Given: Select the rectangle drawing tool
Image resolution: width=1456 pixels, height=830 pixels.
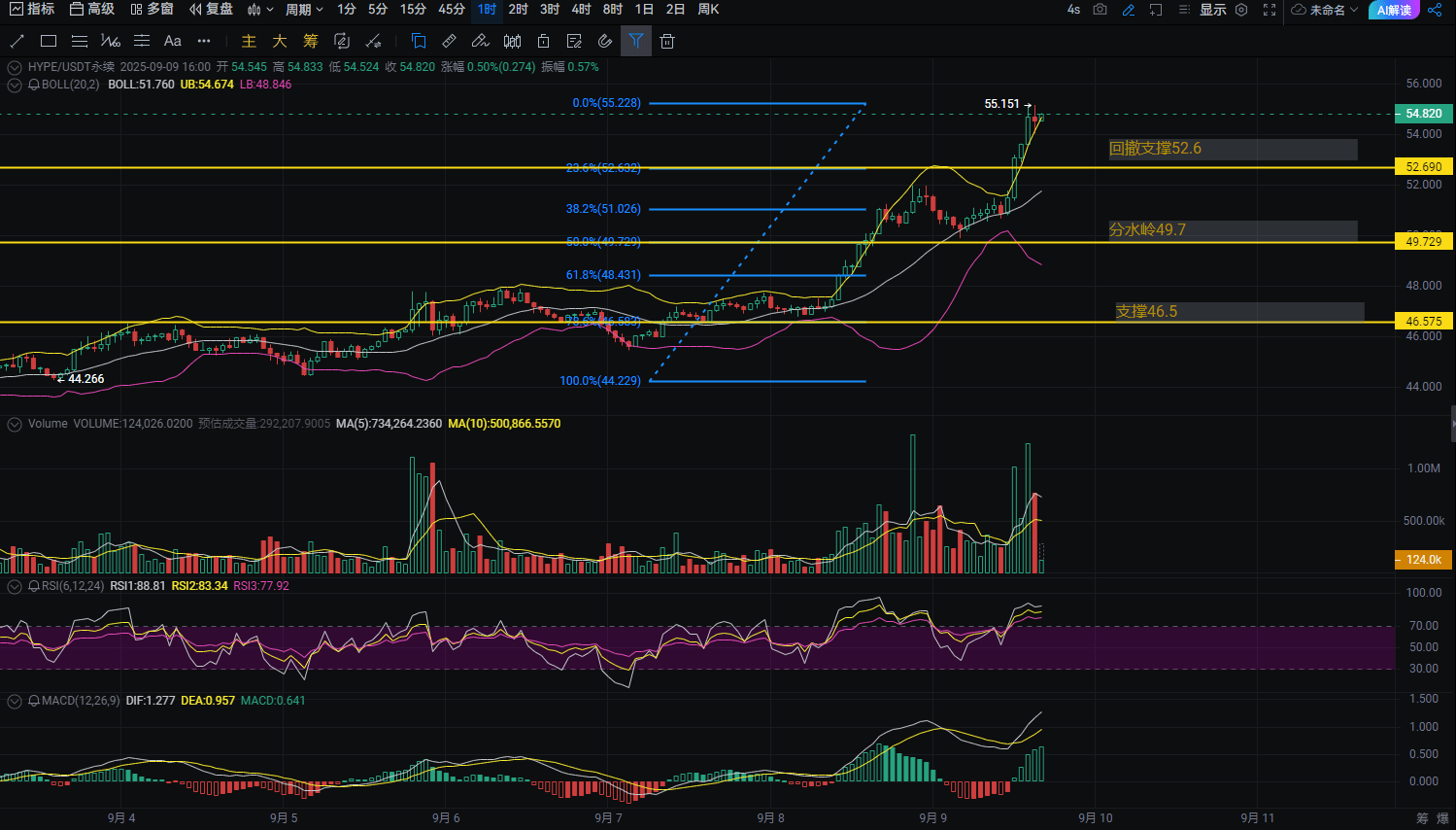Looking at the screenshot, I should pyautogui.click(x=48, y=41).
